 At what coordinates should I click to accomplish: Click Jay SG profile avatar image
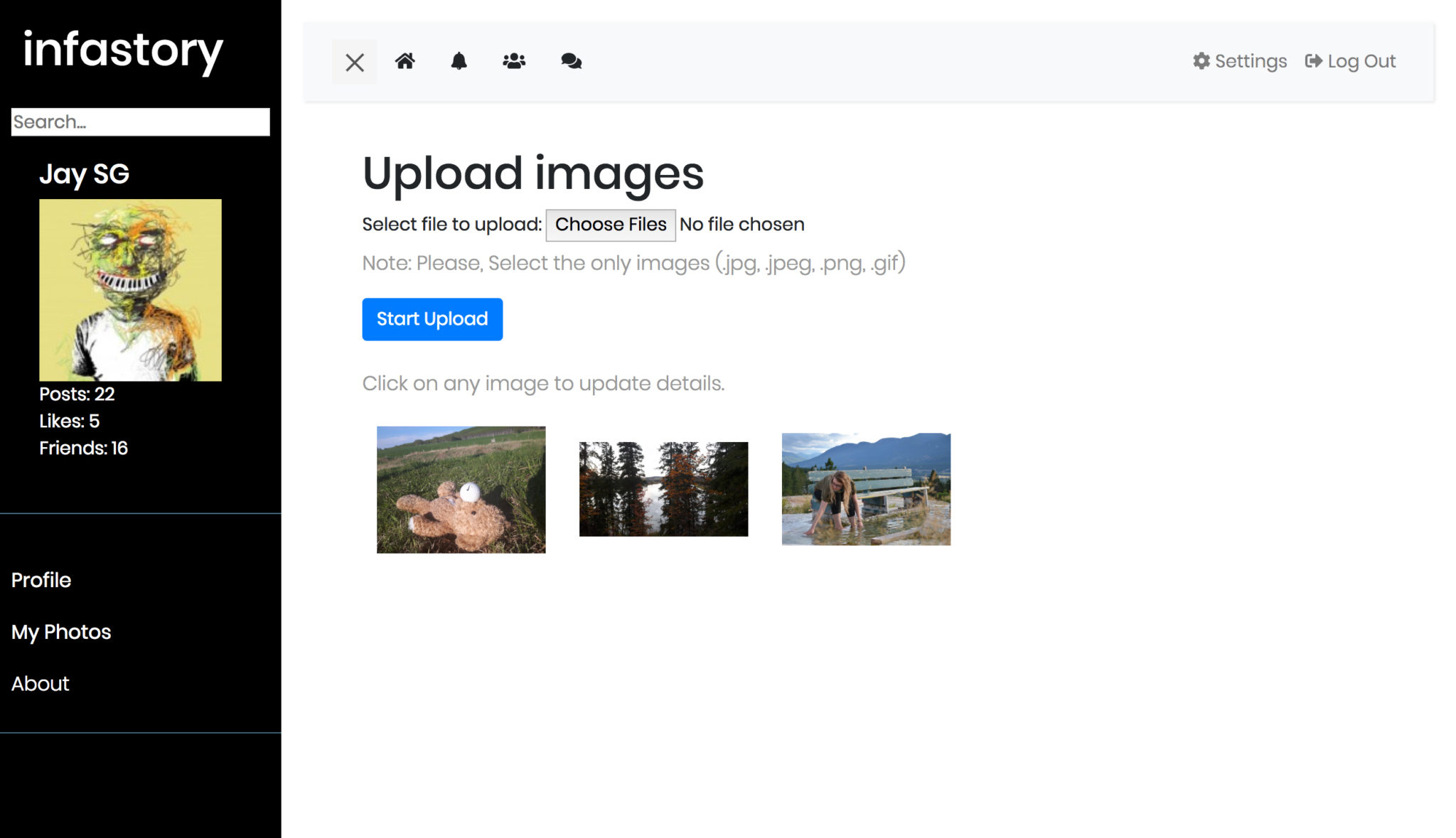point(130,290)
